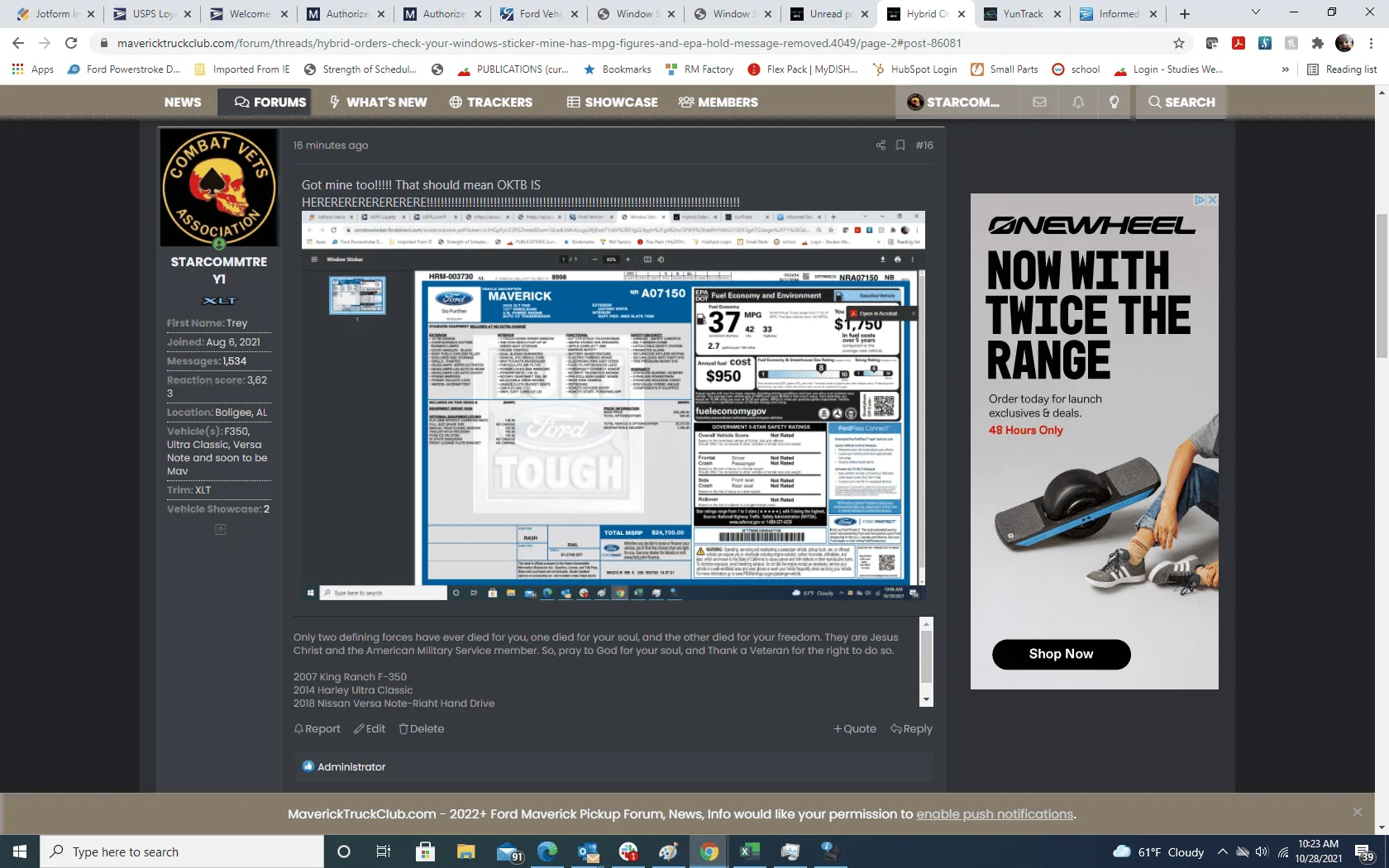Screen dimensions: 1389x868
Task: Open the TRACKERS navigation item
Action: click(491, 103)
